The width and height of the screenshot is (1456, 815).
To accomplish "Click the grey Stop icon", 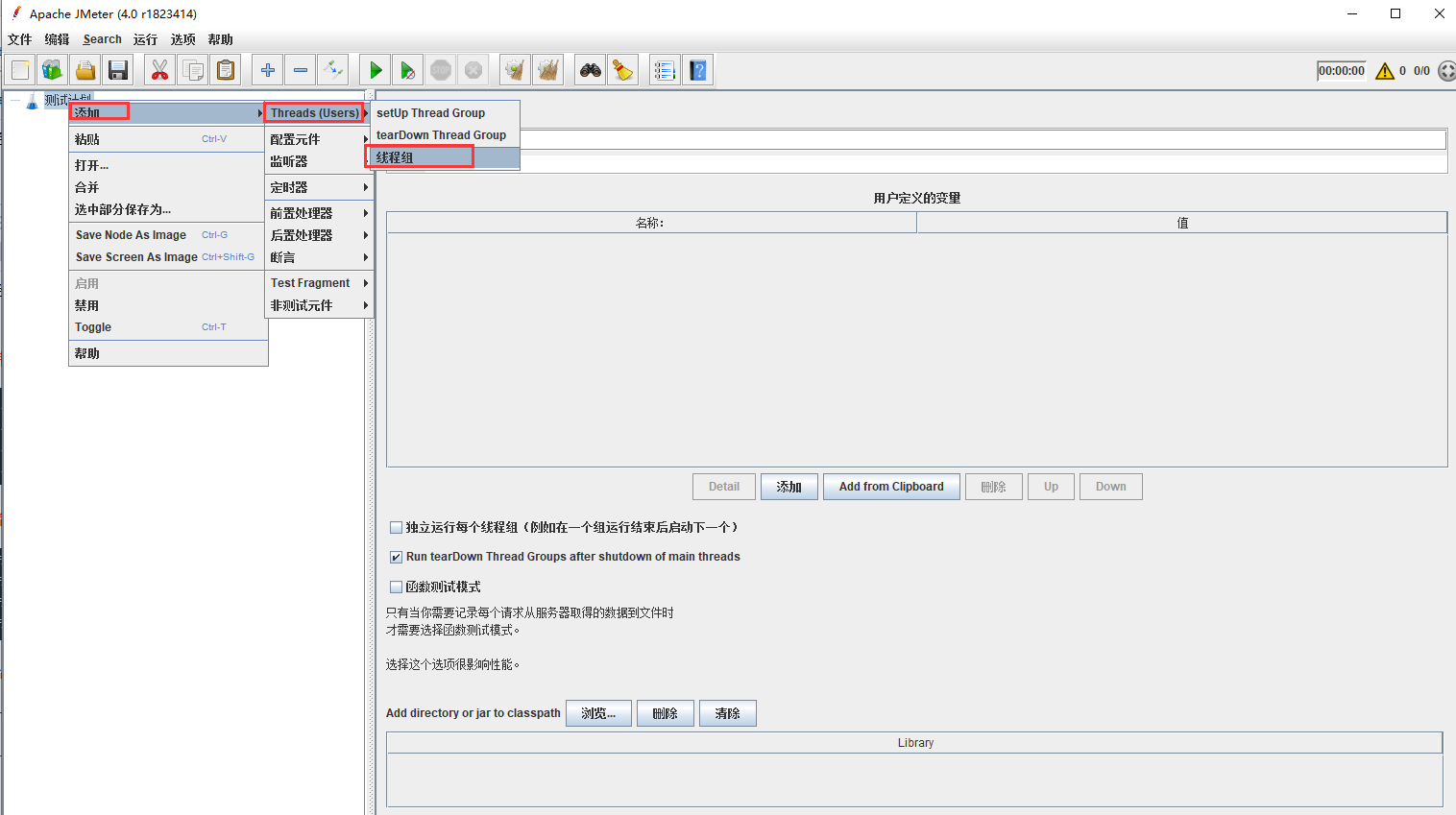I will 441,70.
